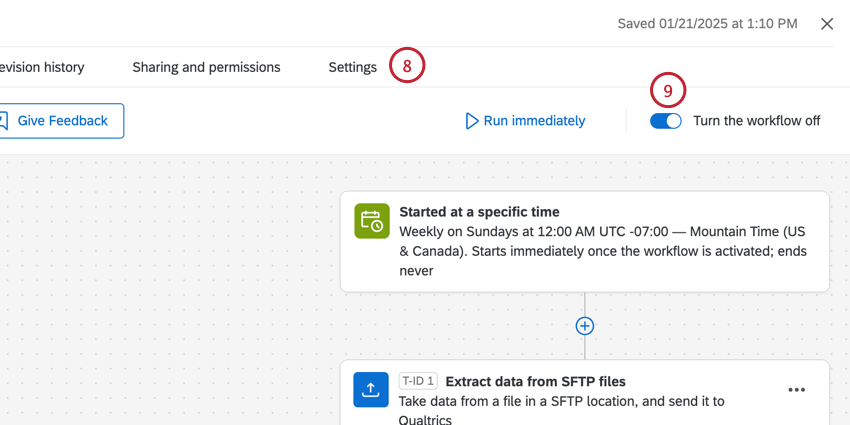Switch to Sharing and permissions tab
Viewport: 850px width, 425px height.
(x=206, y=67)
